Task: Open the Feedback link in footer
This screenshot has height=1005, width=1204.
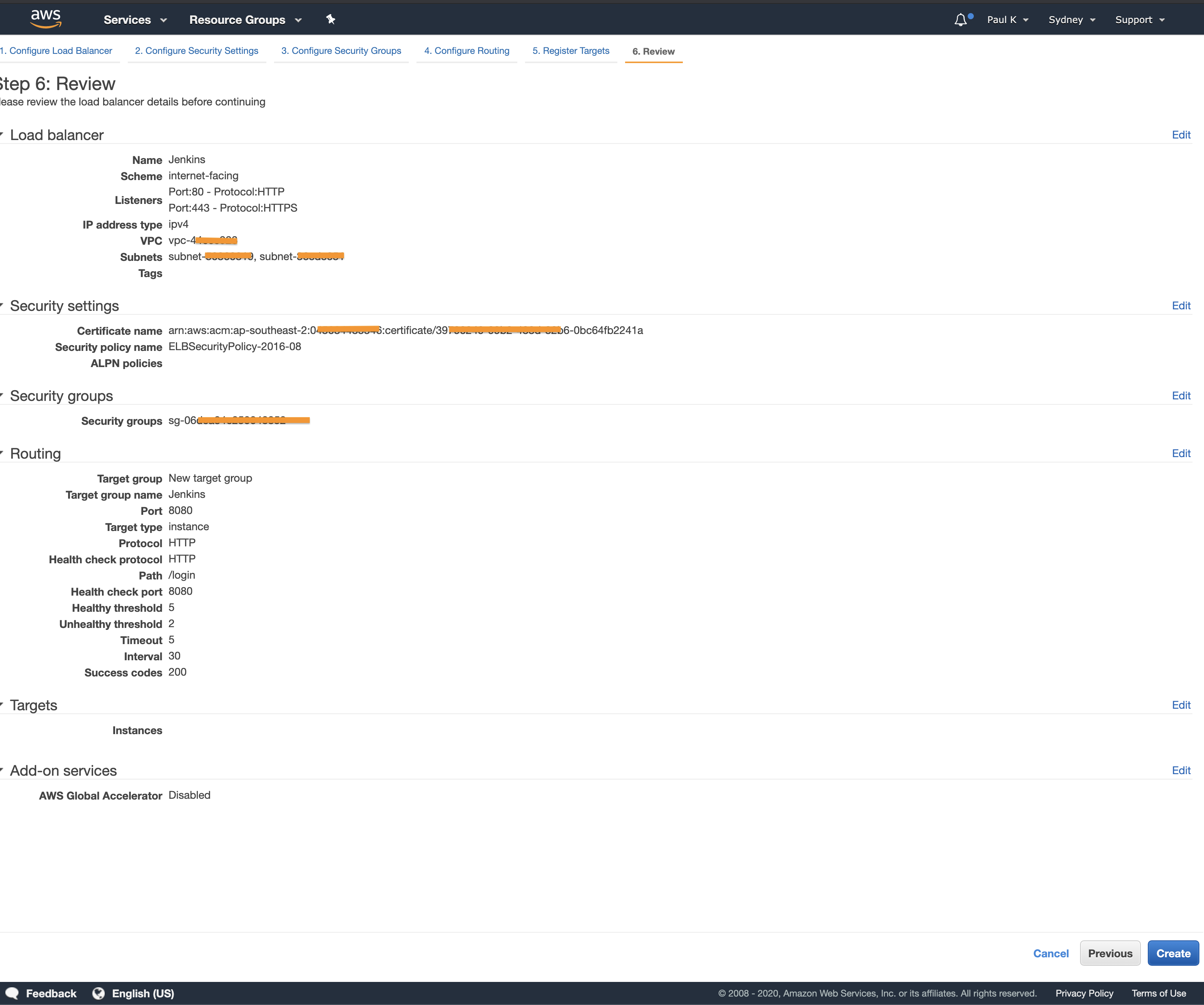Action: coord(51,993)
